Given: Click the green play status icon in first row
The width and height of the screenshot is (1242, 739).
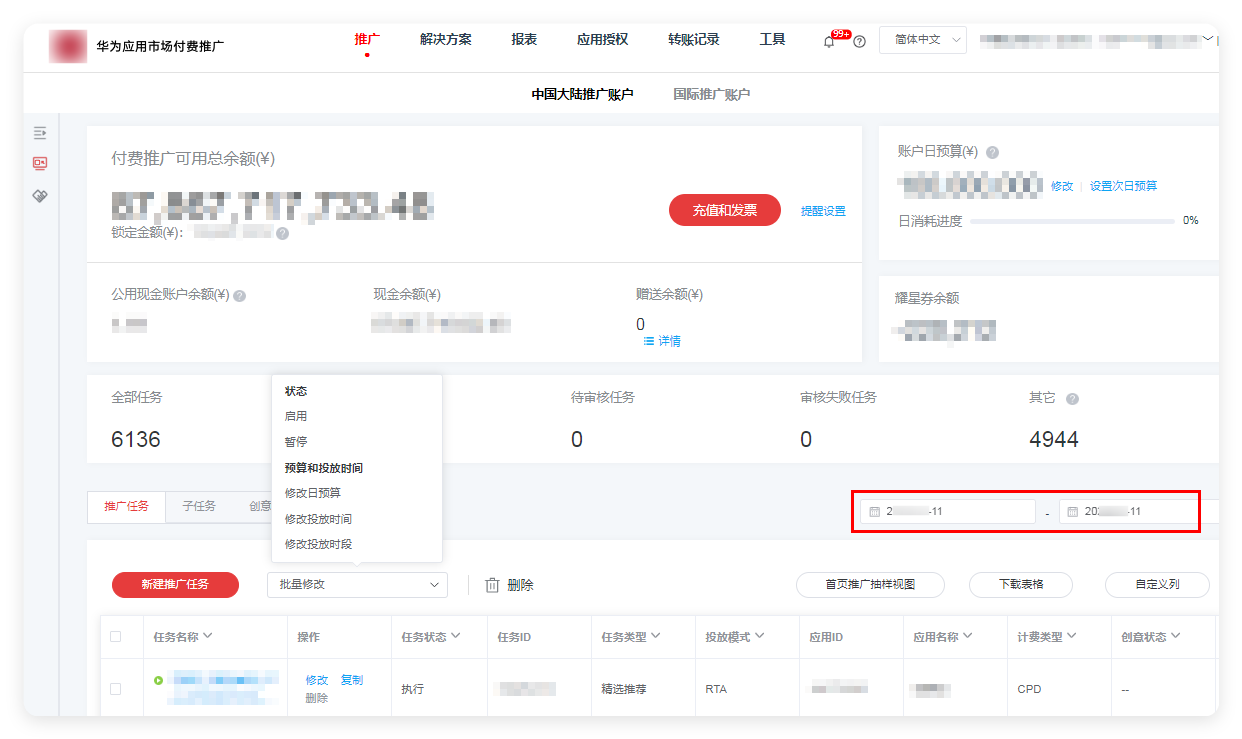Looking at the screenshot, I should click(x=158, y=680).
